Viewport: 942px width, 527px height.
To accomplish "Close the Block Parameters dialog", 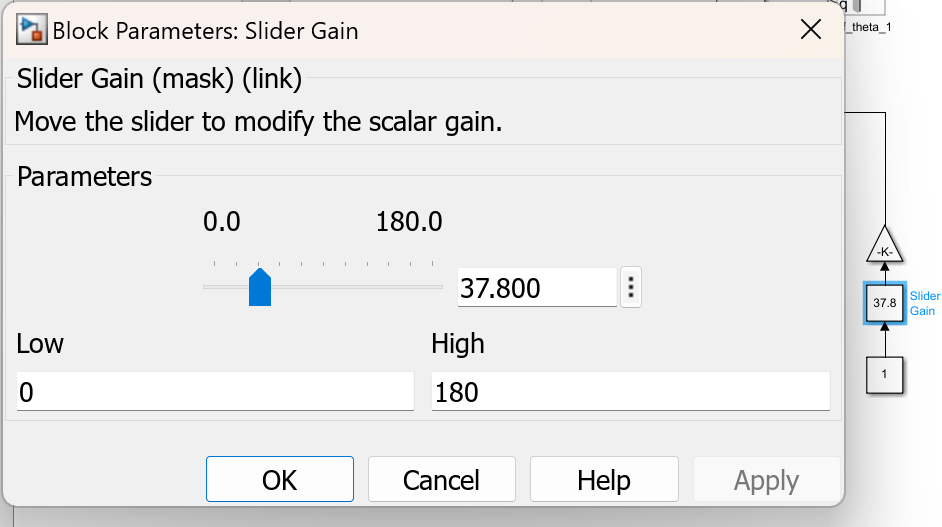I will 811,30.
